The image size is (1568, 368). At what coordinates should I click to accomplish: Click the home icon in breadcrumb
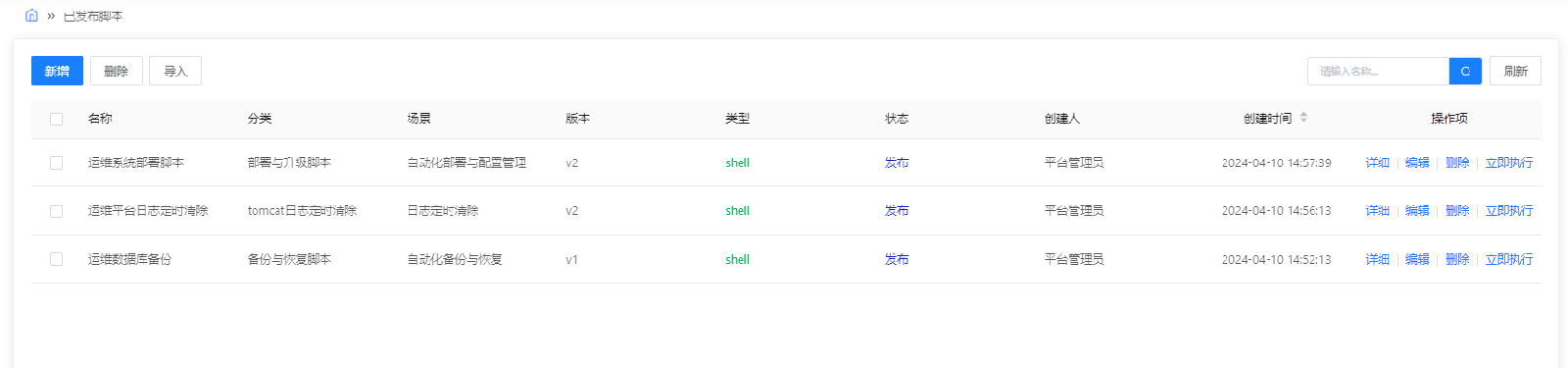(31, 16)
